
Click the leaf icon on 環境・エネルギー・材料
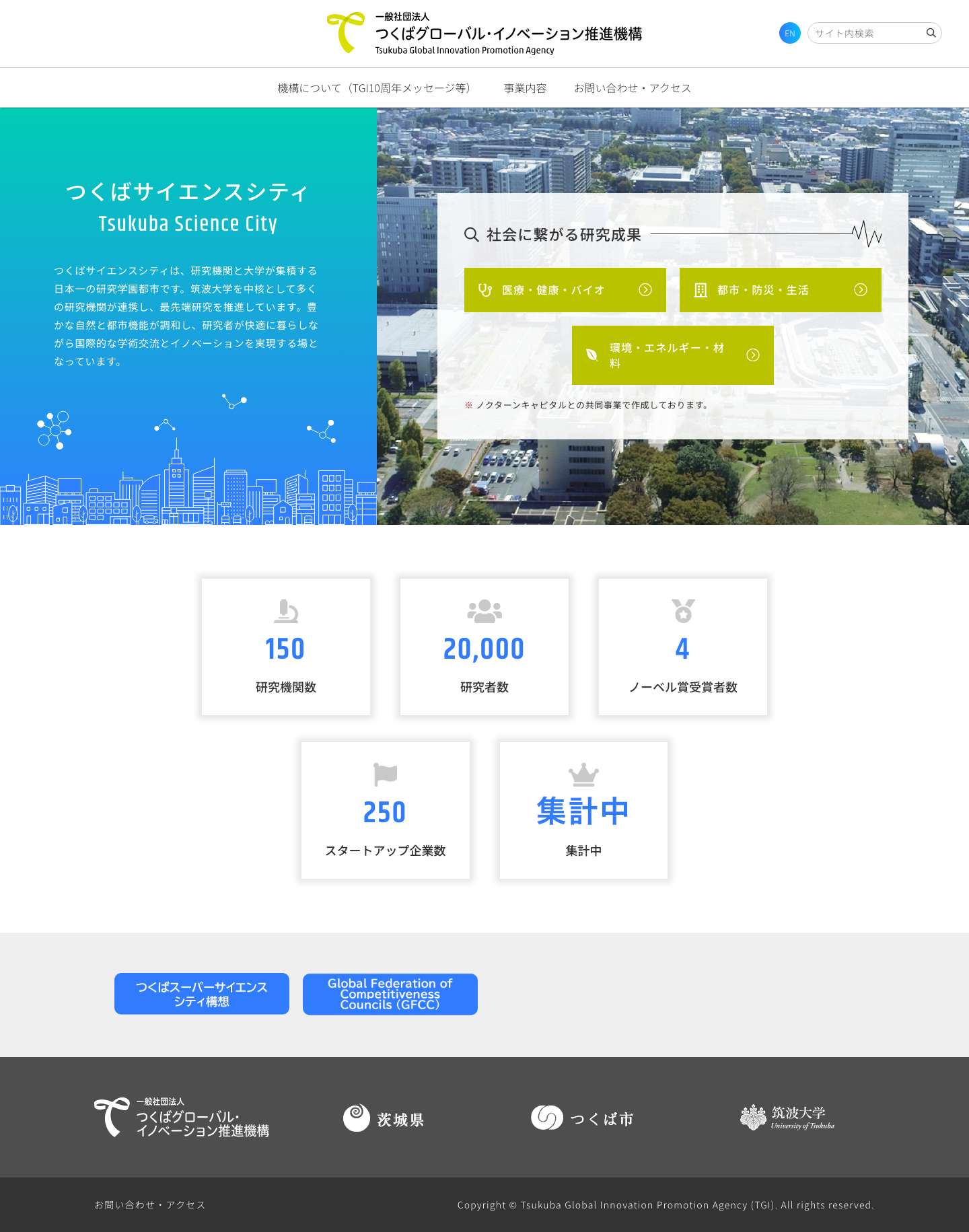592,355
